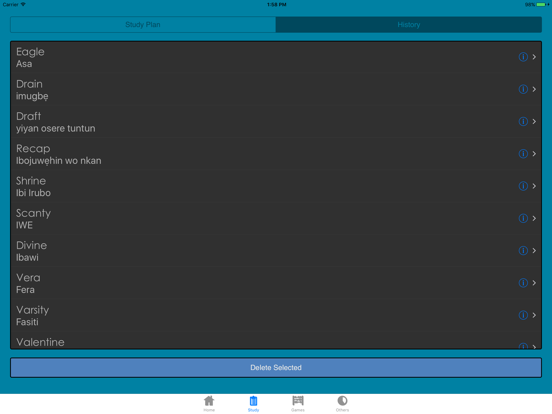Select the word Varsity
The height and width of the screenshot is (414, 552).
coord(32,310)
